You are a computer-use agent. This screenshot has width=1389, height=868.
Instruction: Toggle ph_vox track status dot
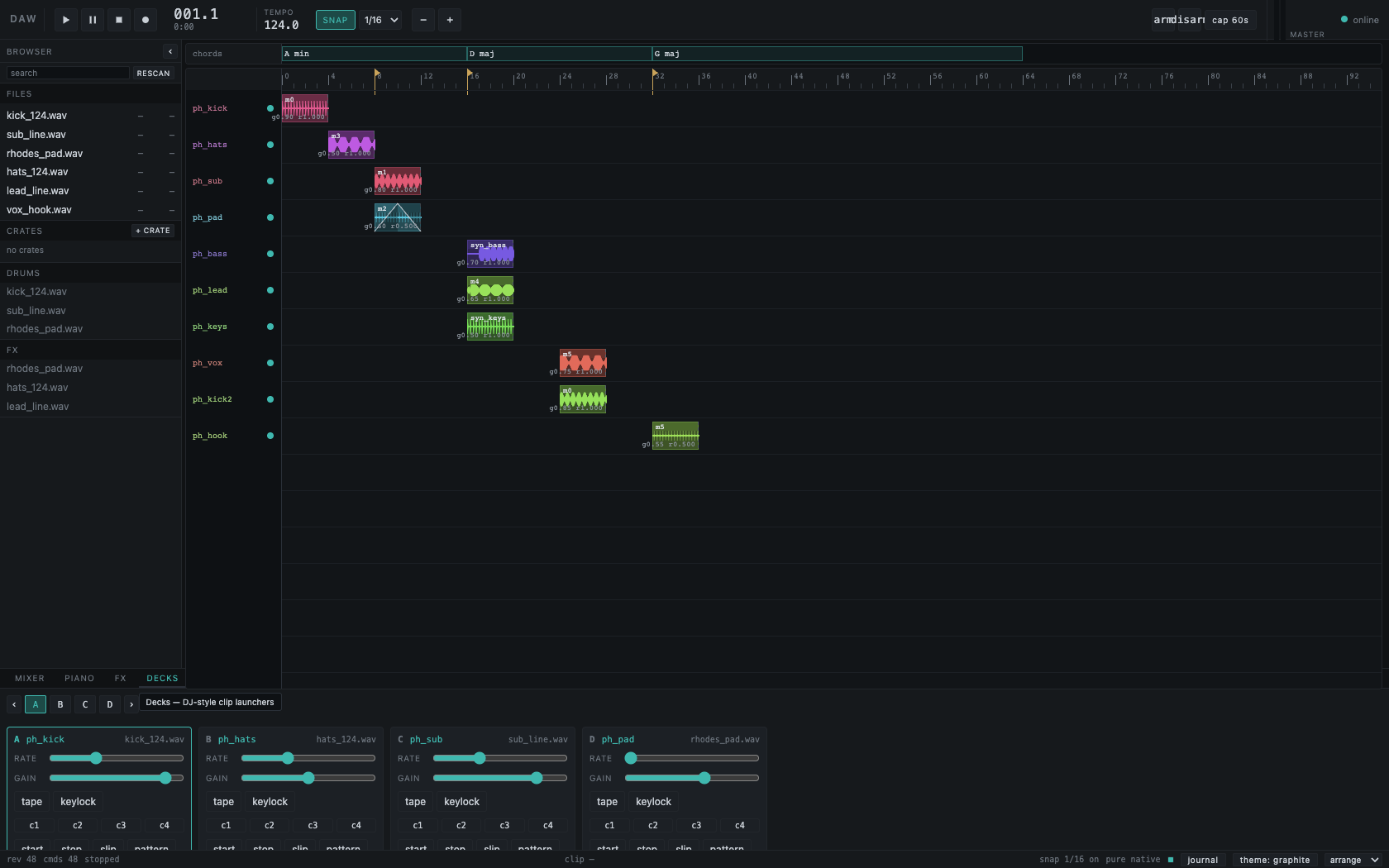(x=270, y=363)
